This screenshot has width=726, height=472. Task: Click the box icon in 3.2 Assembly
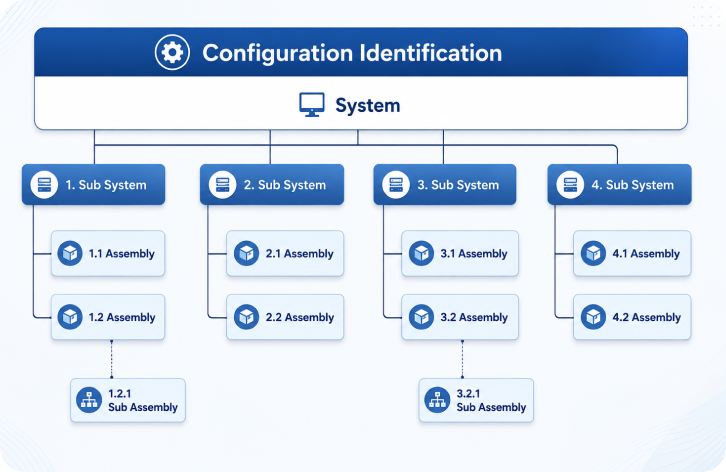coord(421,317)
